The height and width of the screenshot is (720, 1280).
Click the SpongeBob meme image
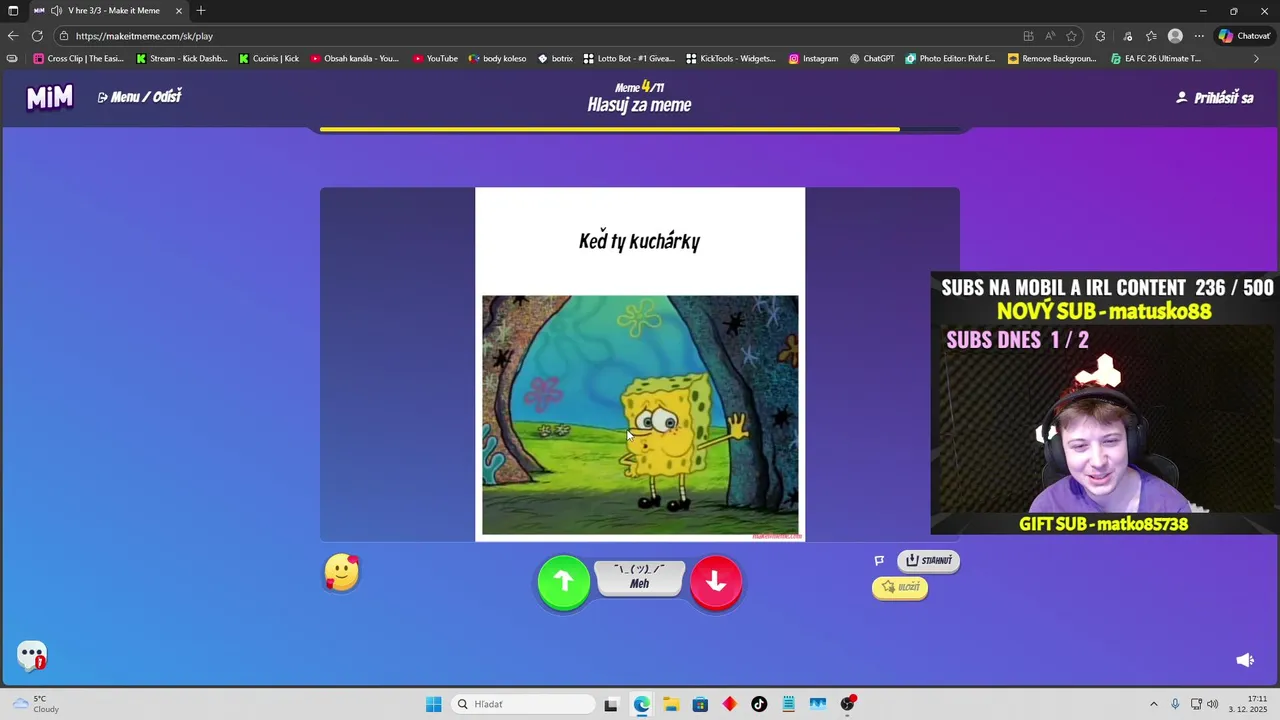click(640, 415)
